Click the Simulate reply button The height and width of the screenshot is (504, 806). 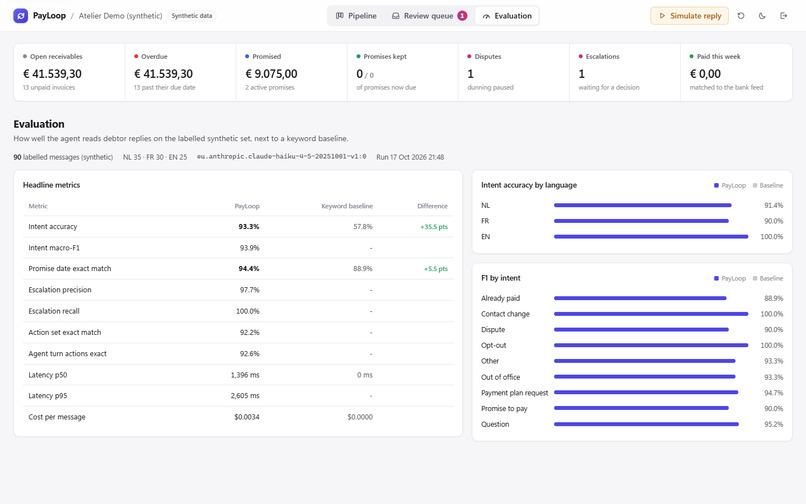689,15
